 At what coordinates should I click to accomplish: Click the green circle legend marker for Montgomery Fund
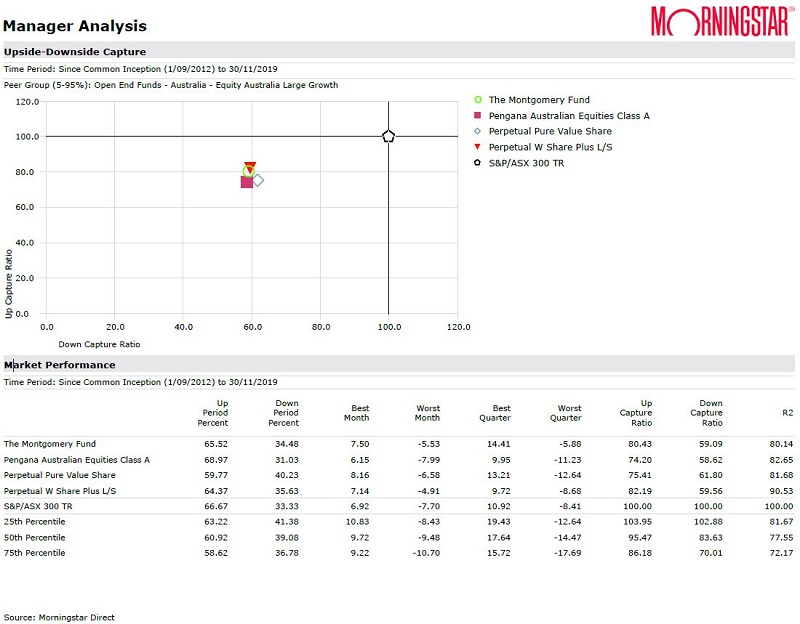pyautogui.click(x=478, y=100)
